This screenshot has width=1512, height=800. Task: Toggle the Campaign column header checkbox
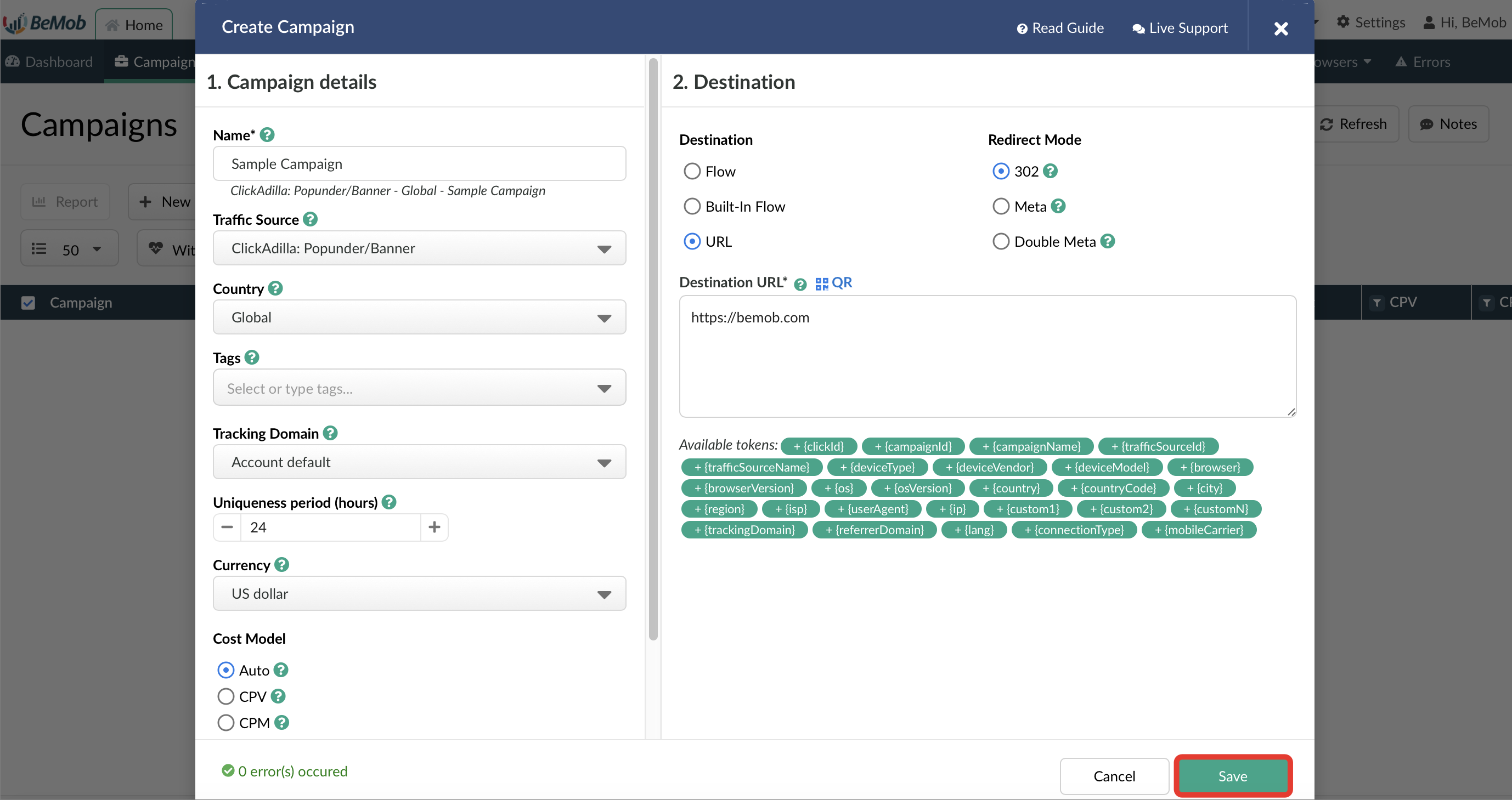(28, 303)
